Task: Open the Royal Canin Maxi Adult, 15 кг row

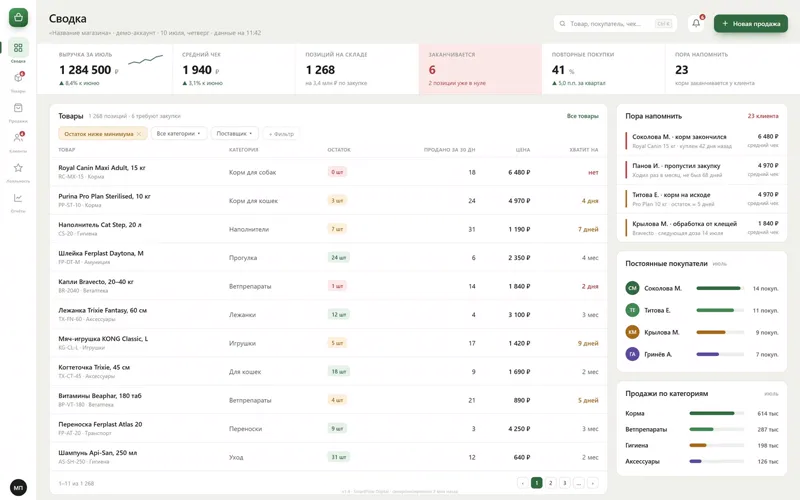Action: [329, 172]
